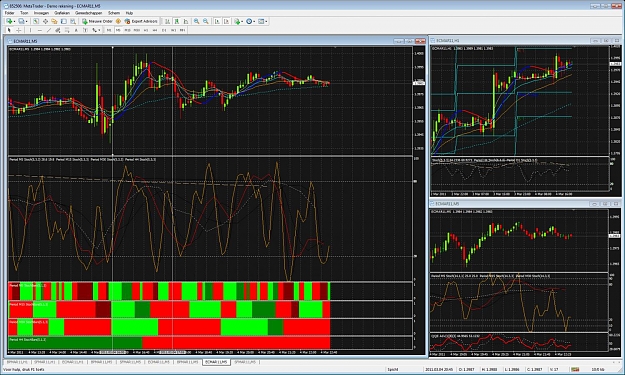Select the Text 'A' tool
625x375 pixels.
[x=76, y=30]
